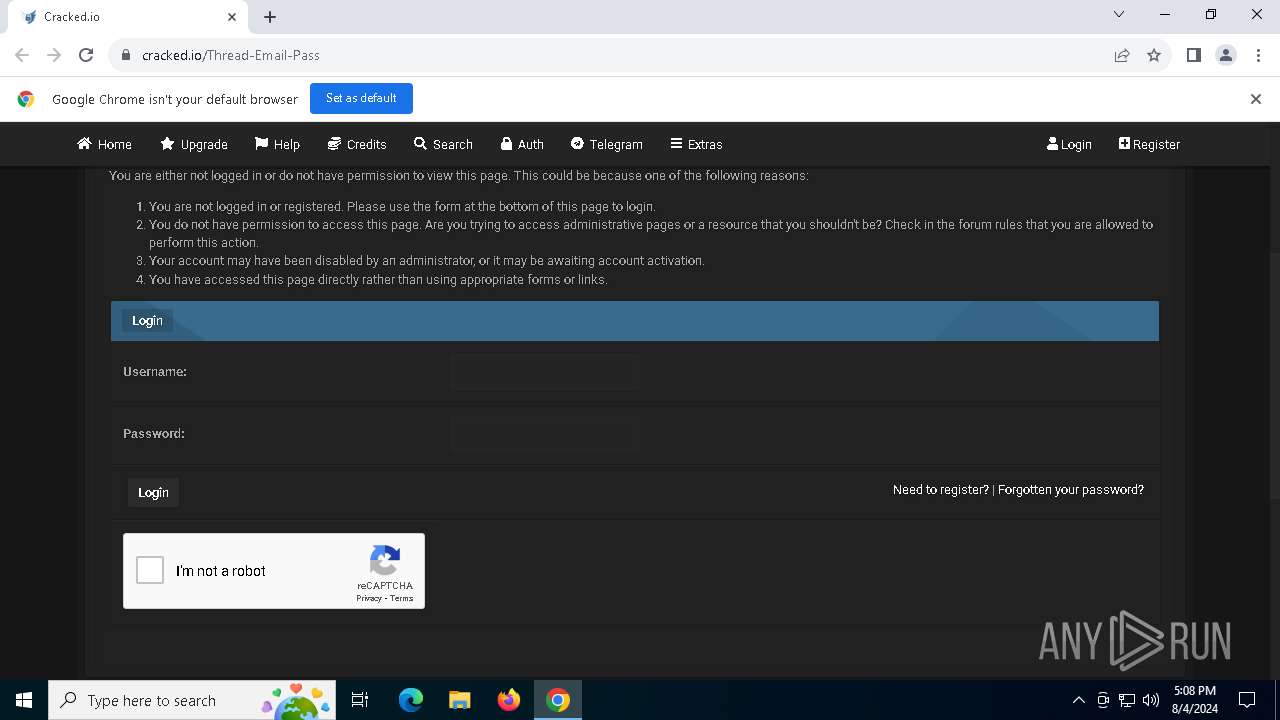Click the taskbar search box
The image size is (1280, 720).
(x=193, y=700)
